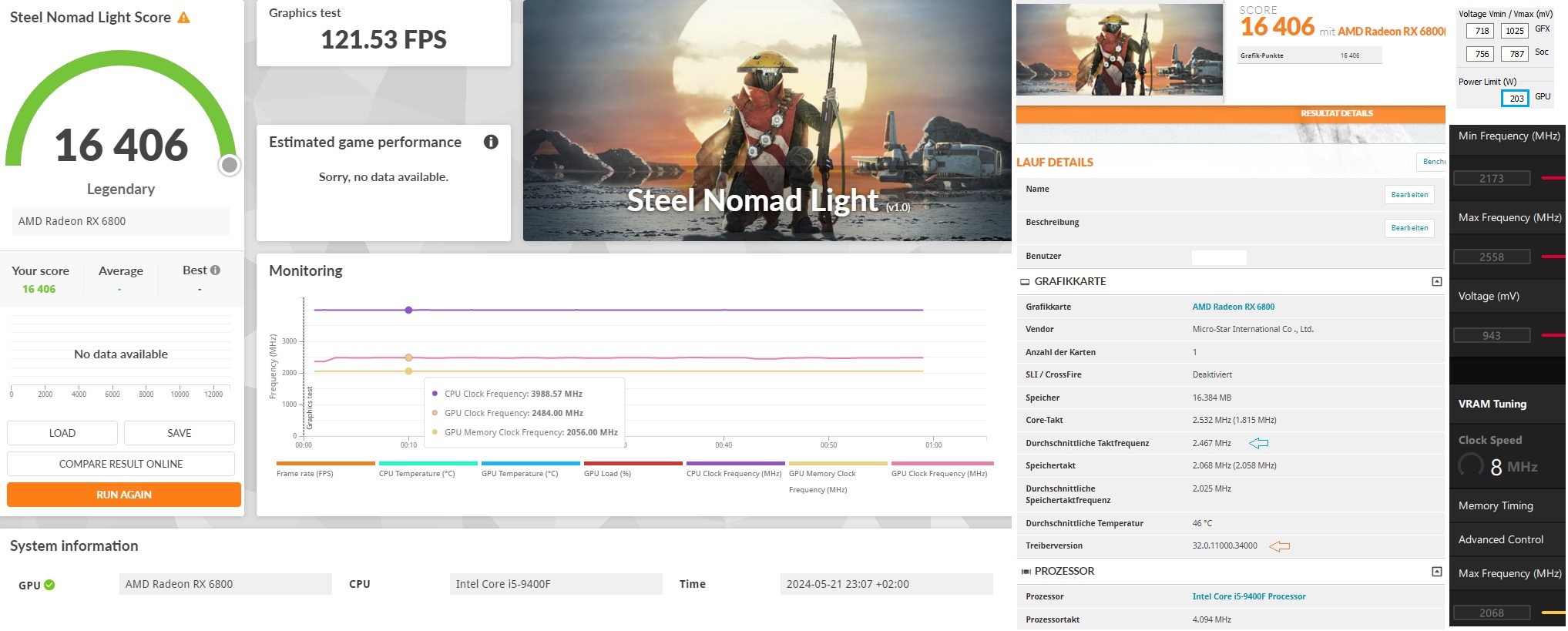
Task: Collapse the GRAFIKKARTE section
Action: click(1437, 282)
